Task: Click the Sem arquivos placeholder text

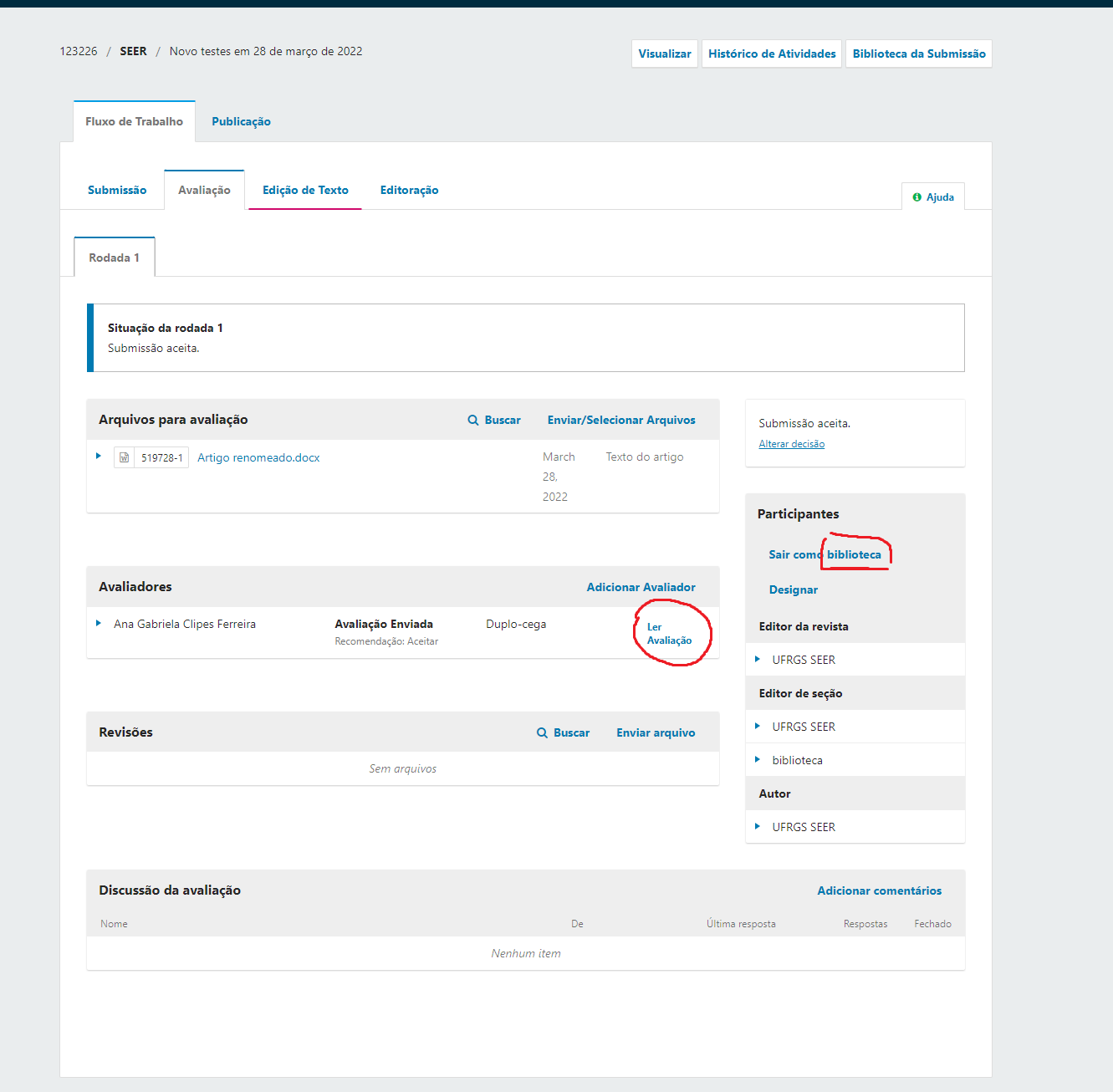Action: 403,769
